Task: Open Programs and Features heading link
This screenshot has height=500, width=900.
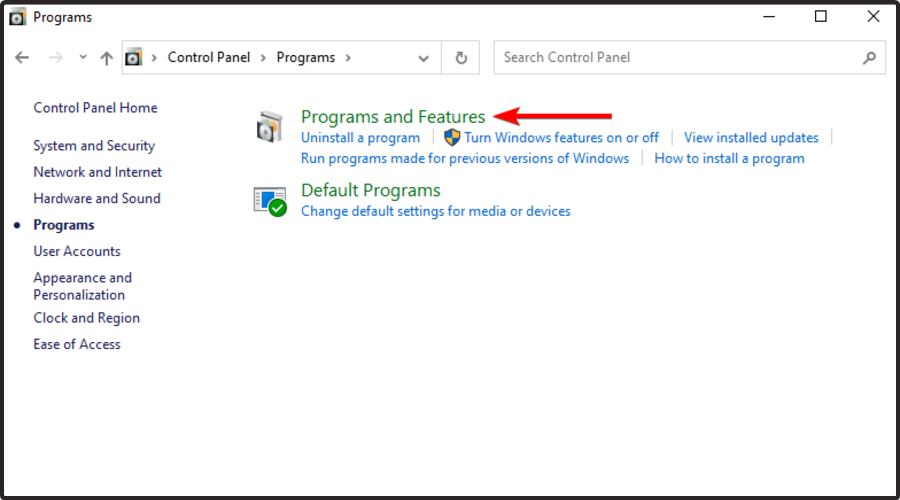Action: (393, 117)
